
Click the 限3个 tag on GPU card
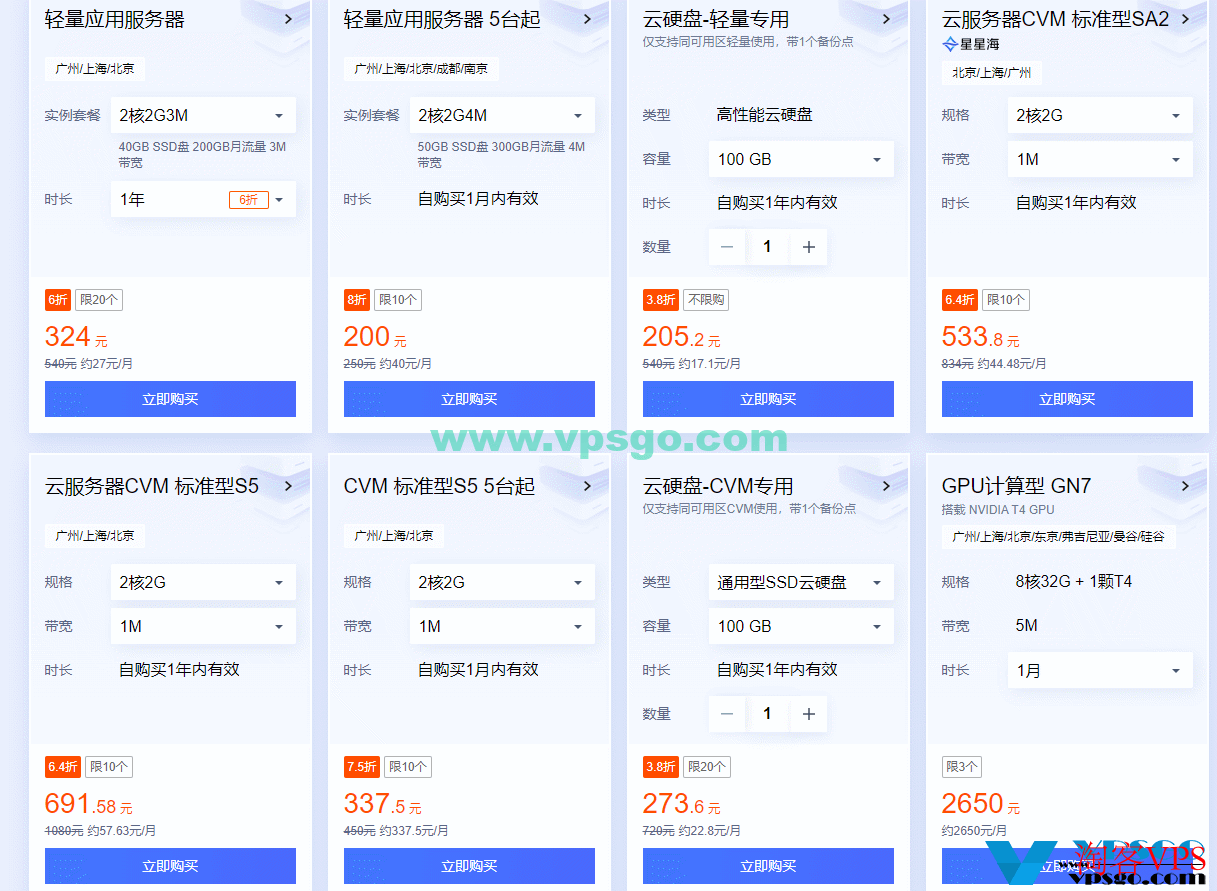(x=962, y=767)
